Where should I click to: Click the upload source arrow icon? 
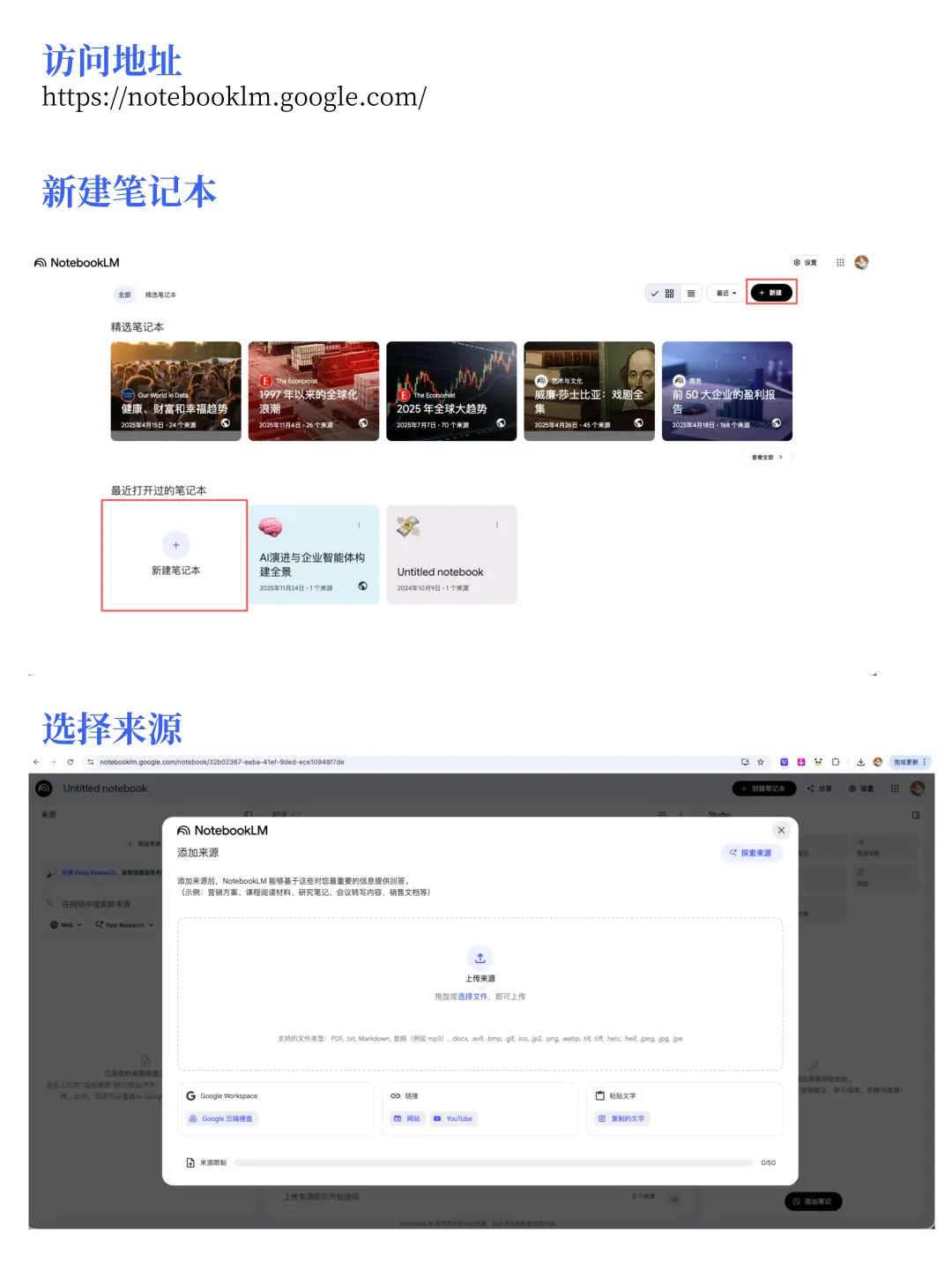point(480,958)
